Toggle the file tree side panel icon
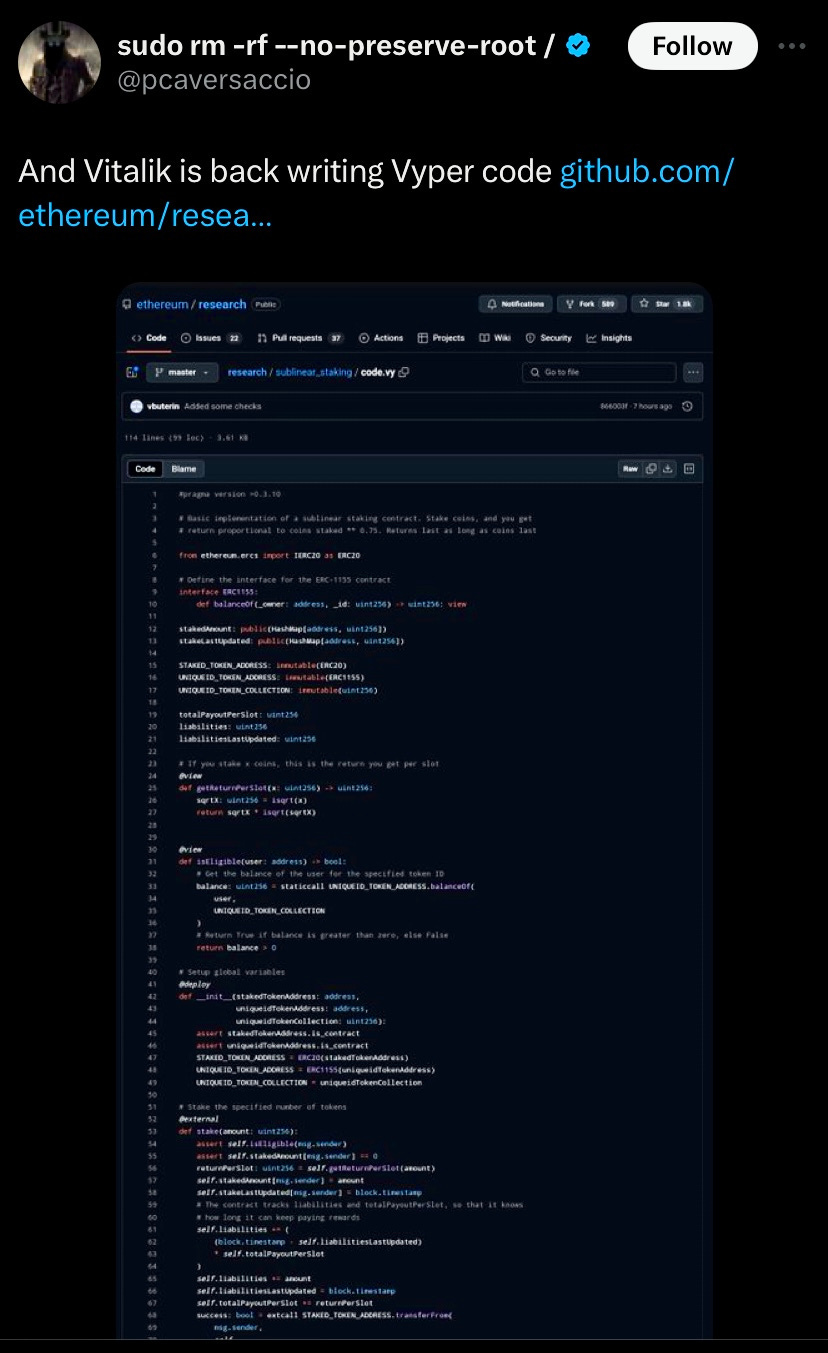Image resolution: width=828 pixels, height=1353 pixels. 131,372
